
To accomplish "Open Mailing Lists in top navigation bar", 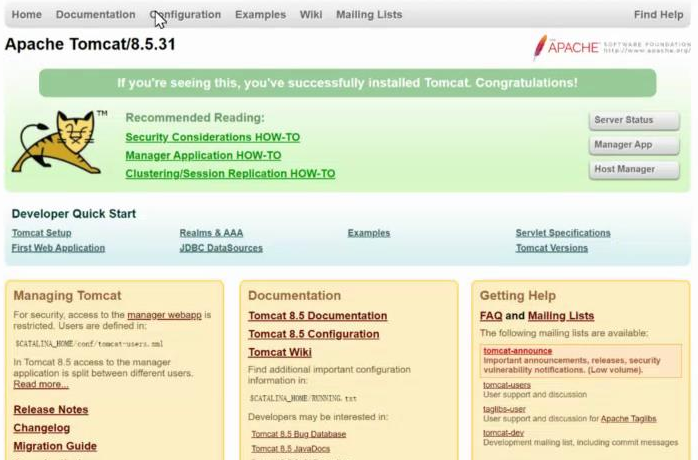I will pos(369,15).
